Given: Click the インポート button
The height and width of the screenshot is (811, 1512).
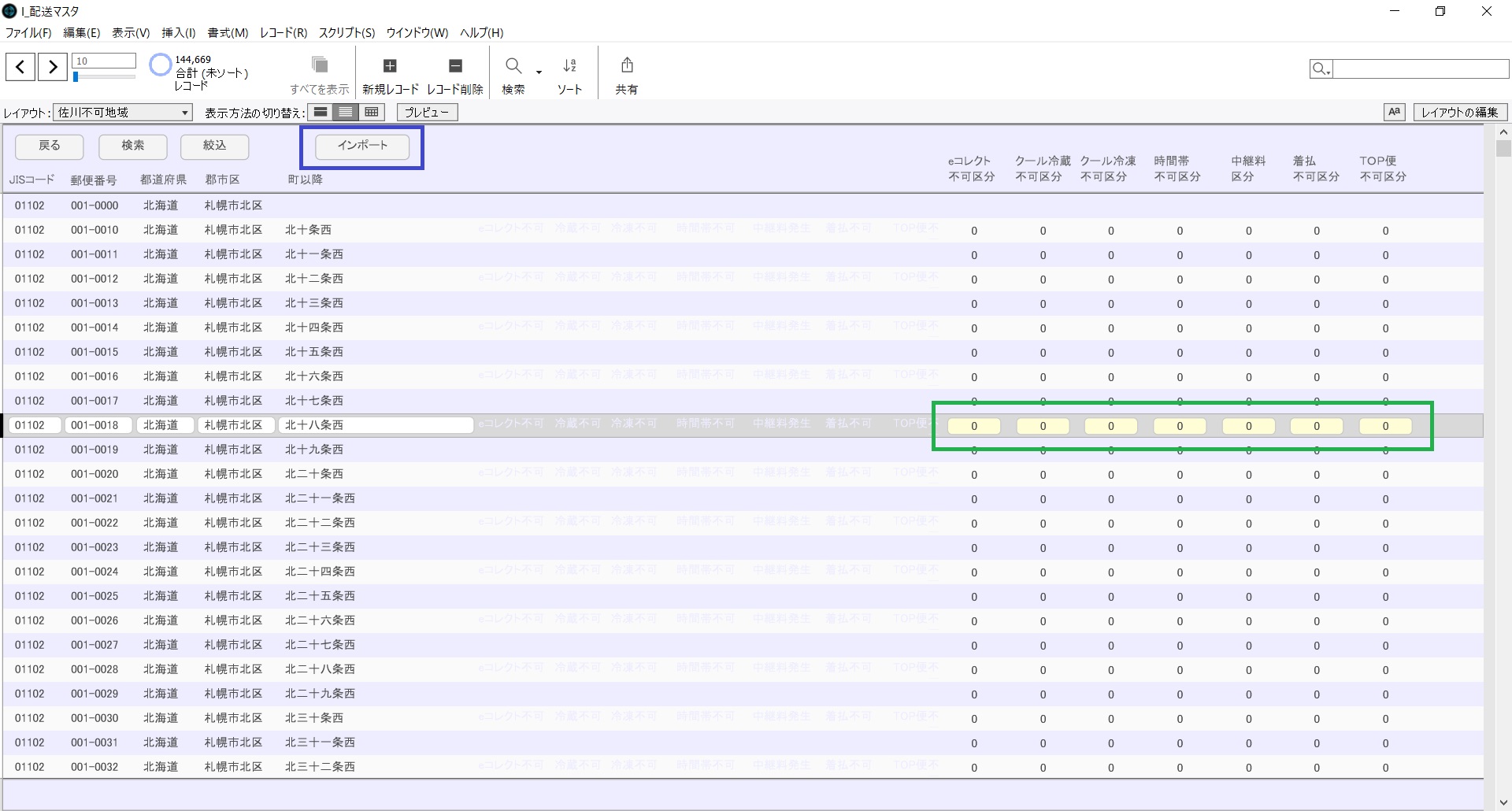Looking at the screenshot, I should coord(362,146).
